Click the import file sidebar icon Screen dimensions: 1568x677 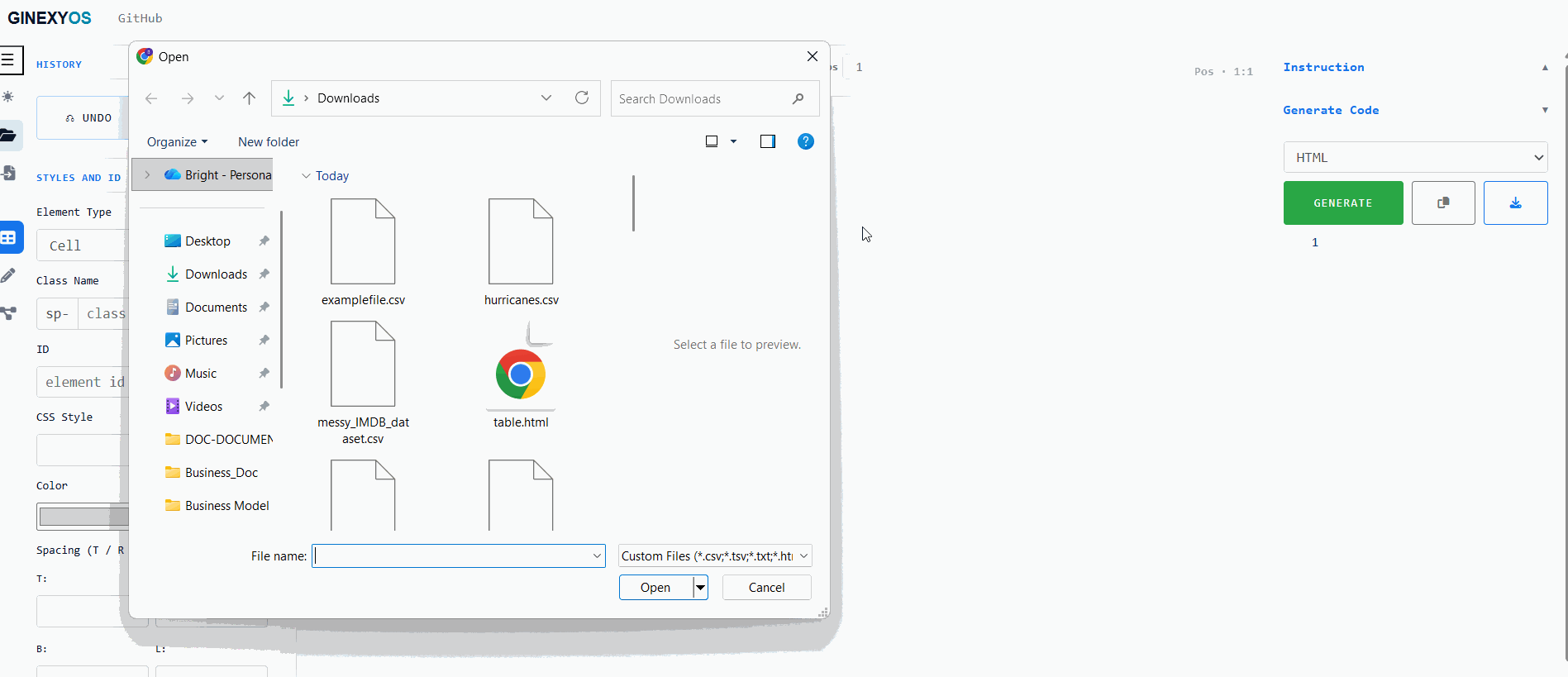[x=9, y=173]
